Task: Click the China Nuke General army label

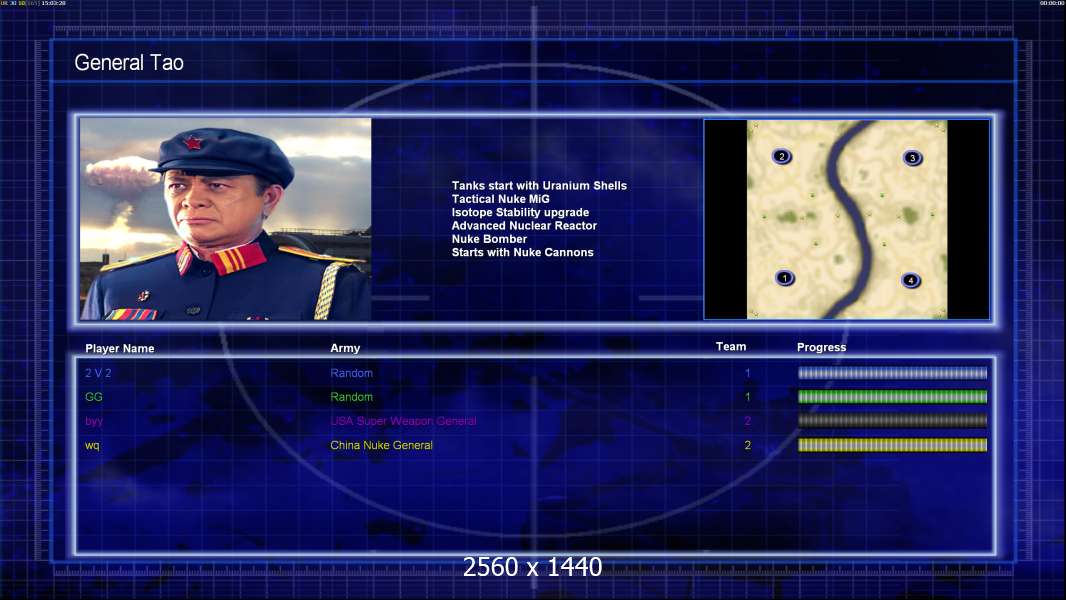Action: tap(381, 445)
